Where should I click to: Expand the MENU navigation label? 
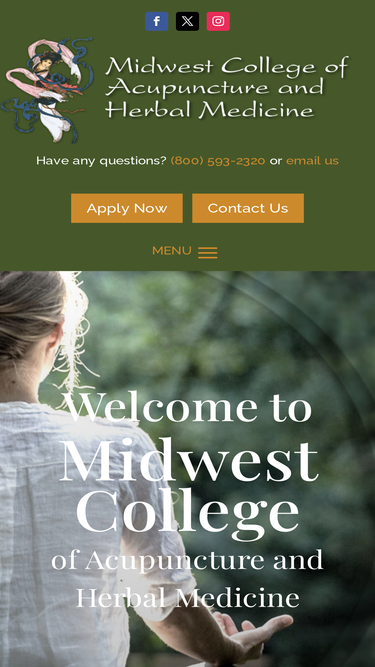coord(172,251)
